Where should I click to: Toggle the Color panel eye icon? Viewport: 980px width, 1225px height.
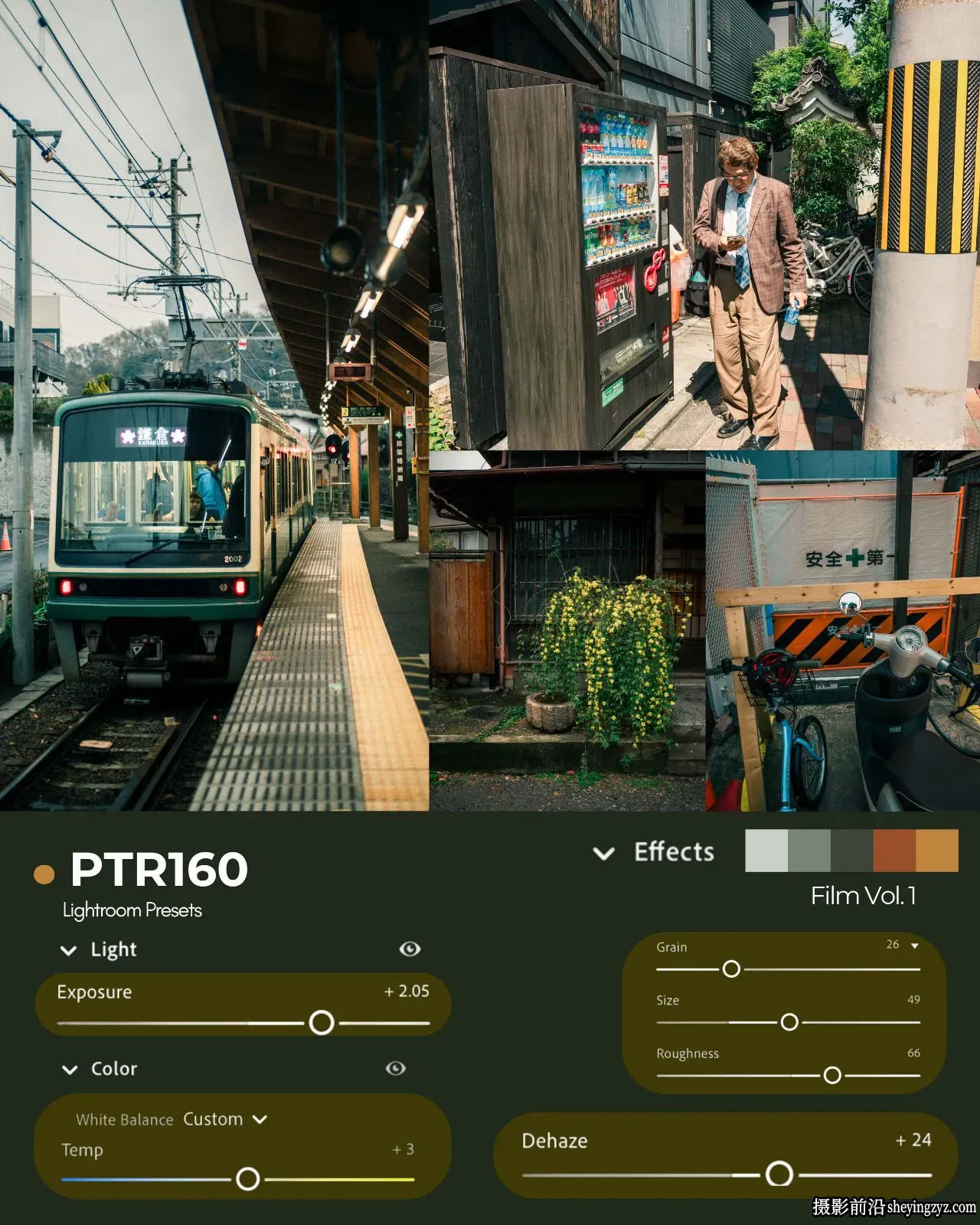pyautogui.click(x=395, y=1068)
